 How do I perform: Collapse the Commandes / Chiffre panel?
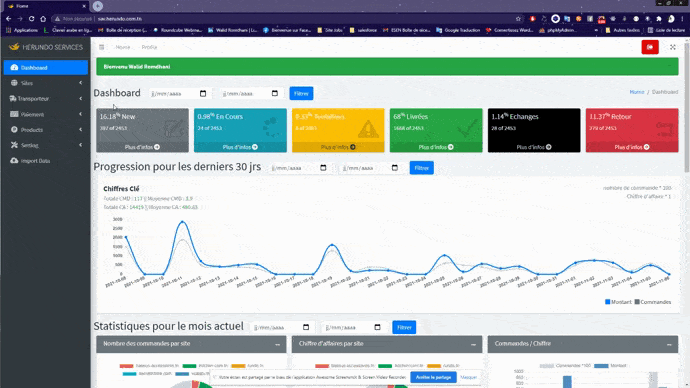(669, 344)
